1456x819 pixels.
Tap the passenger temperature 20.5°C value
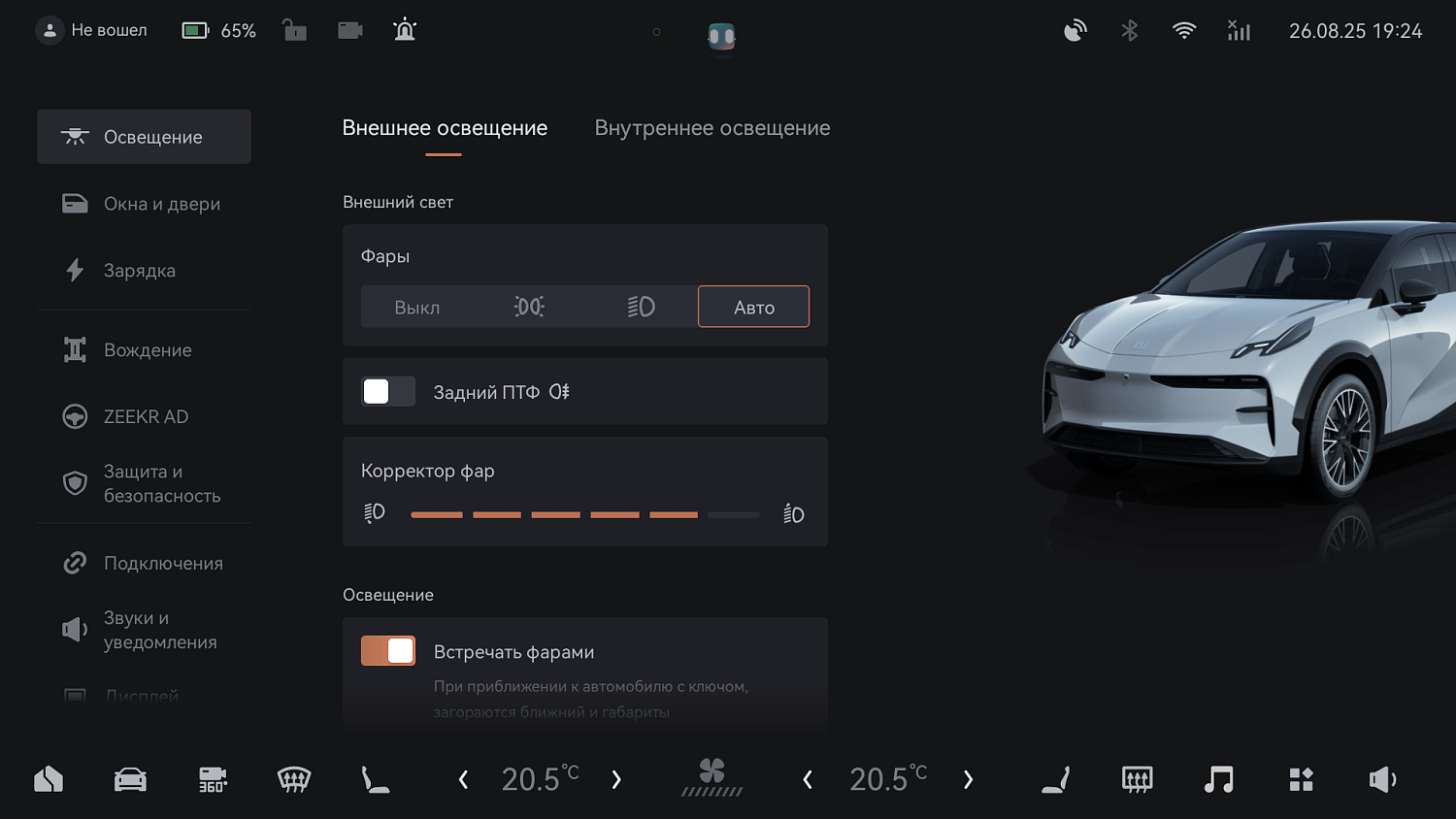tap(888, 778)
